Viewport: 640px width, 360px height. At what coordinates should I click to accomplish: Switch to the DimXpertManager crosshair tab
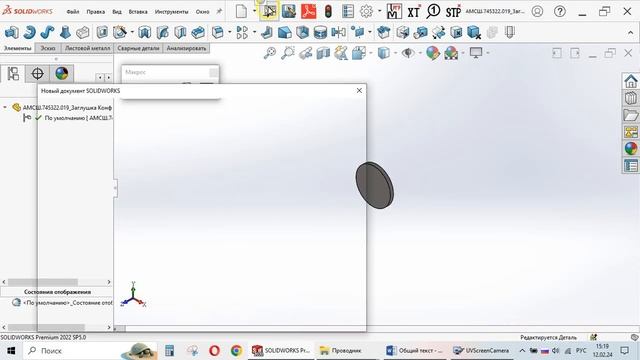click(x=38, y=73)
